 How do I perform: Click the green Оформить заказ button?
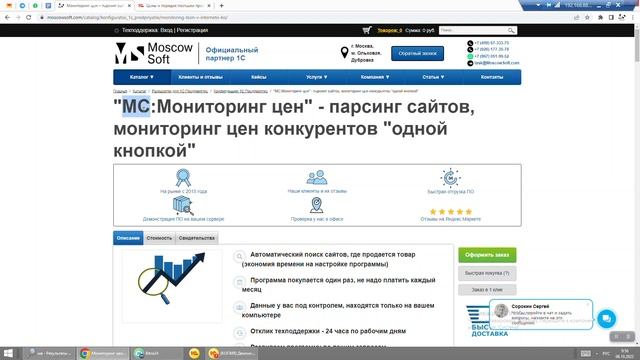tap(487, 255)
